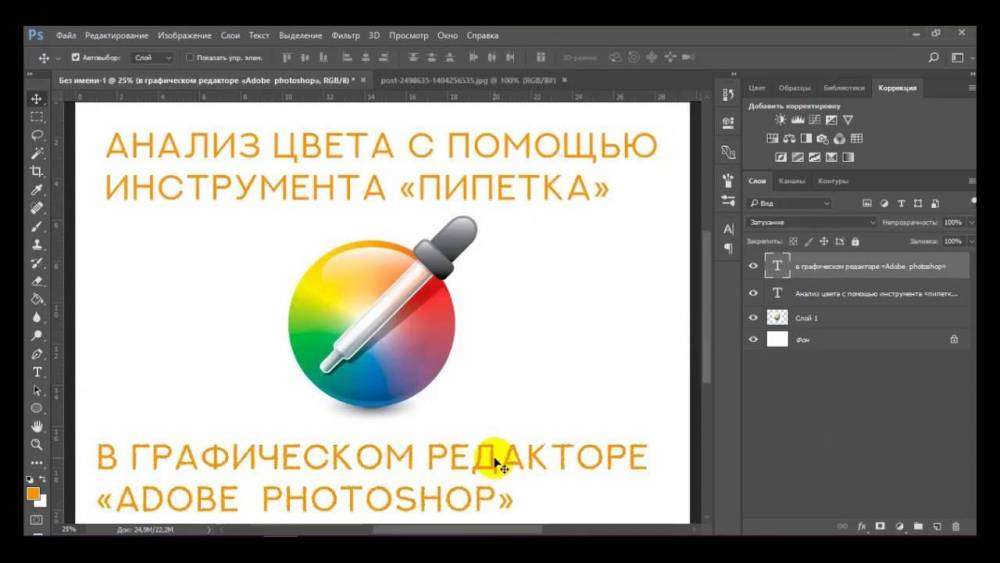Toggle lock transparent pixels icon

(x=793, y=242)
